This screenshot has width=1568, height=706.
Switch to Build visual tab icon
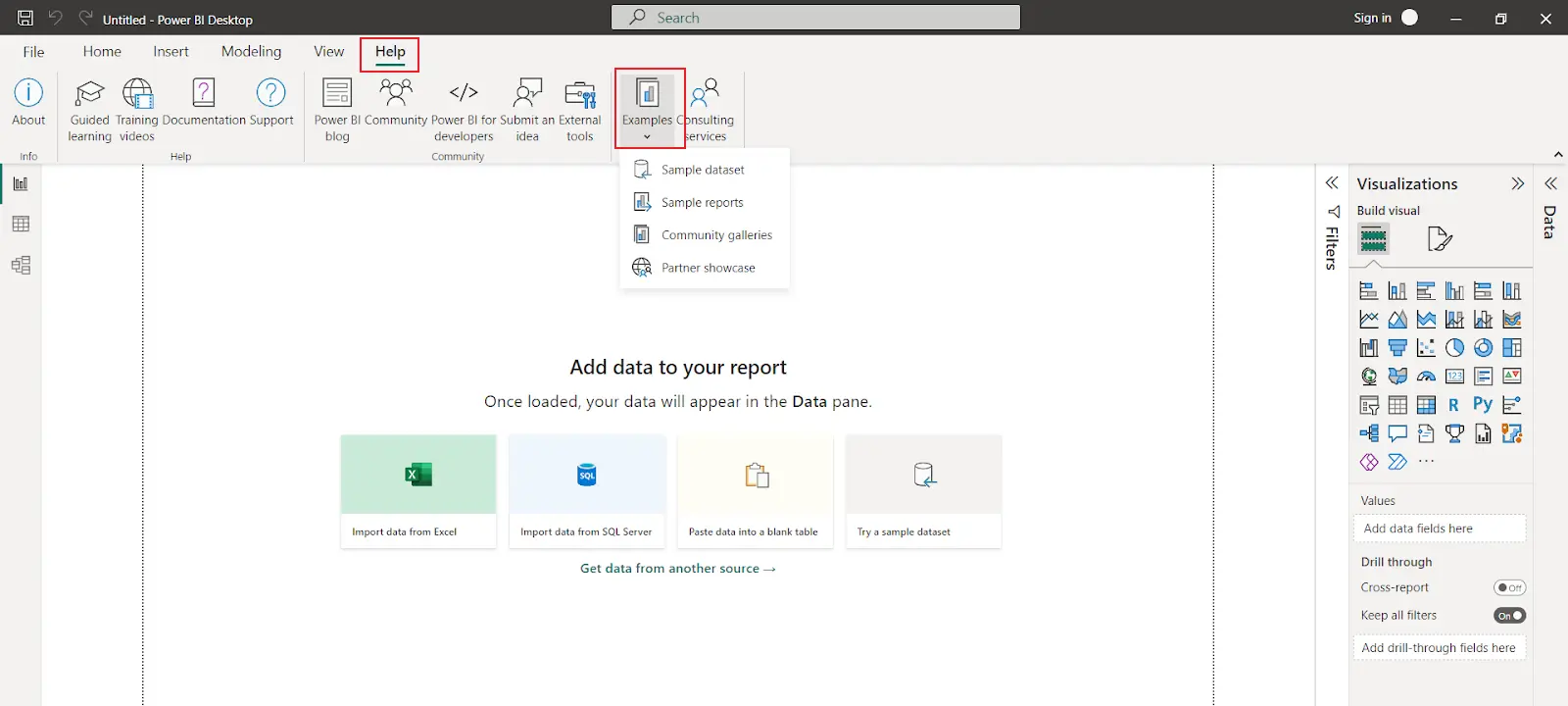(x=1373, y=238)
